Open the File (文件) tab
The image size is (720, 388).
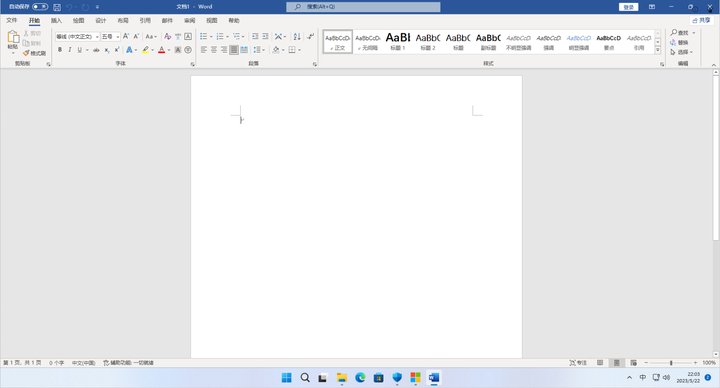pyautogui.click(x=12, y=20)
